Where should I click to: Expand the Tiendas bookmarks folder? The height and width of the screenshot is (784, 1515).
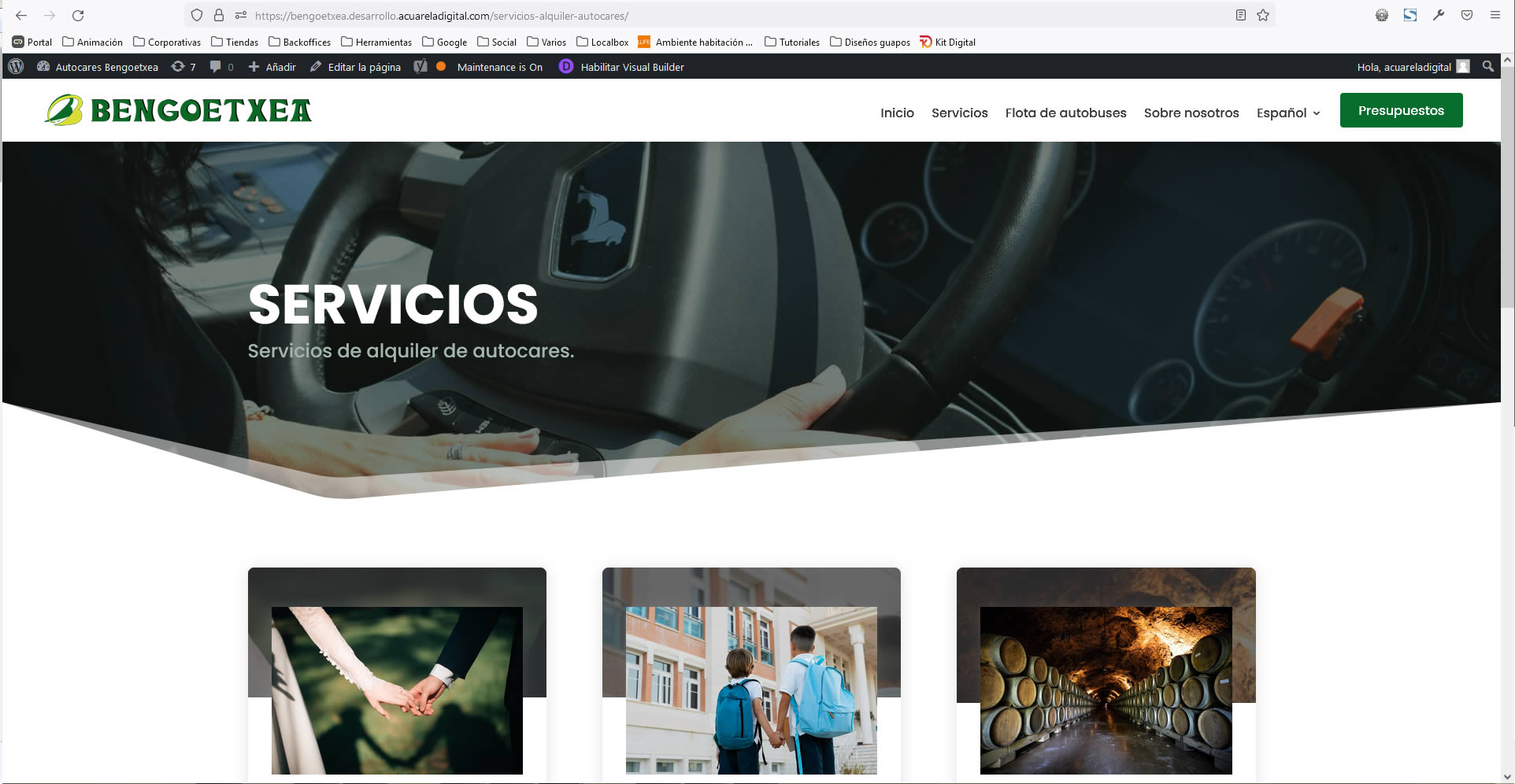(x=235, y=43)
